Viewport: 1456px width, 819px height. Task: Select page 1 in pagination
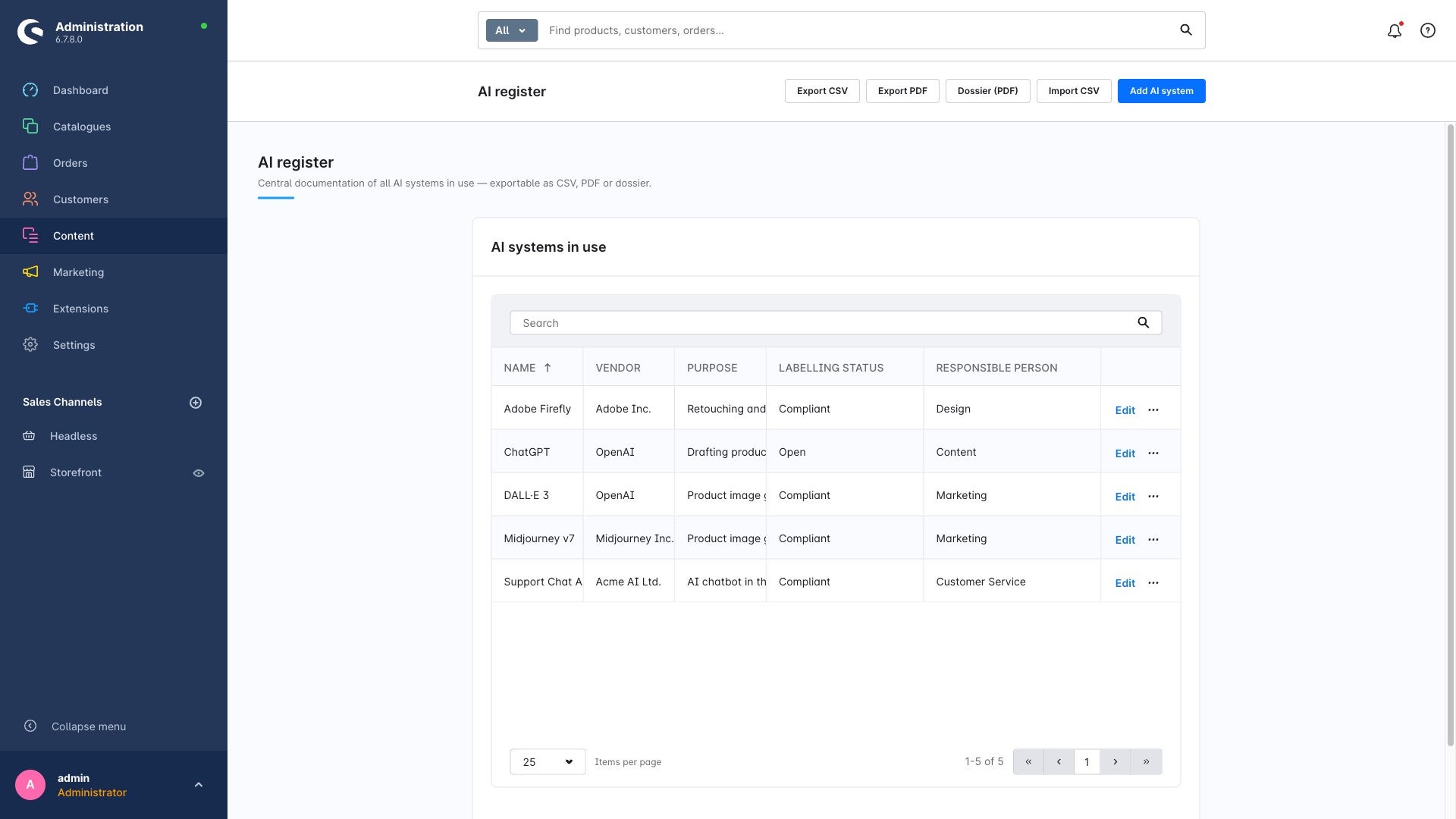click(1087, 762)
